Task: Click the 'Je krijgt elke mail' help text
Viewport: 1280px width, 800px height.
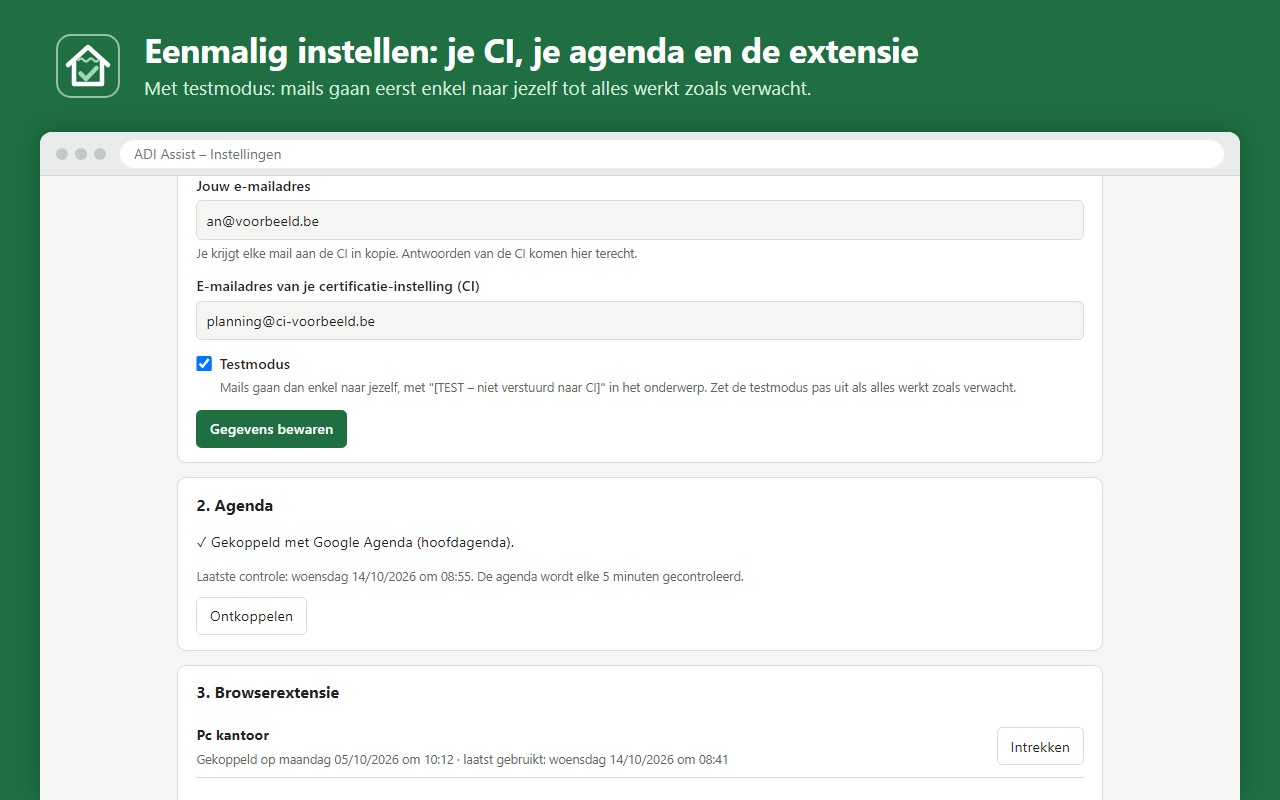Action: [x=417, y=253]
